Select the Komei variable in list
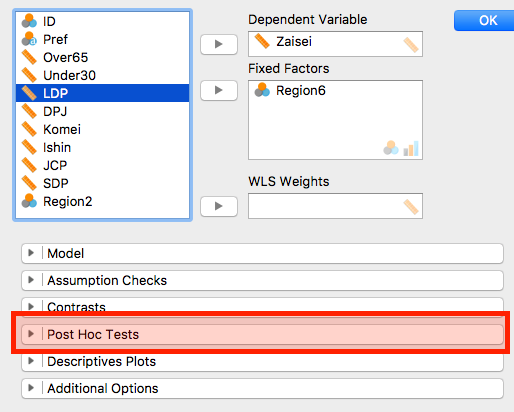514x412 pixels. click(102, 129)
